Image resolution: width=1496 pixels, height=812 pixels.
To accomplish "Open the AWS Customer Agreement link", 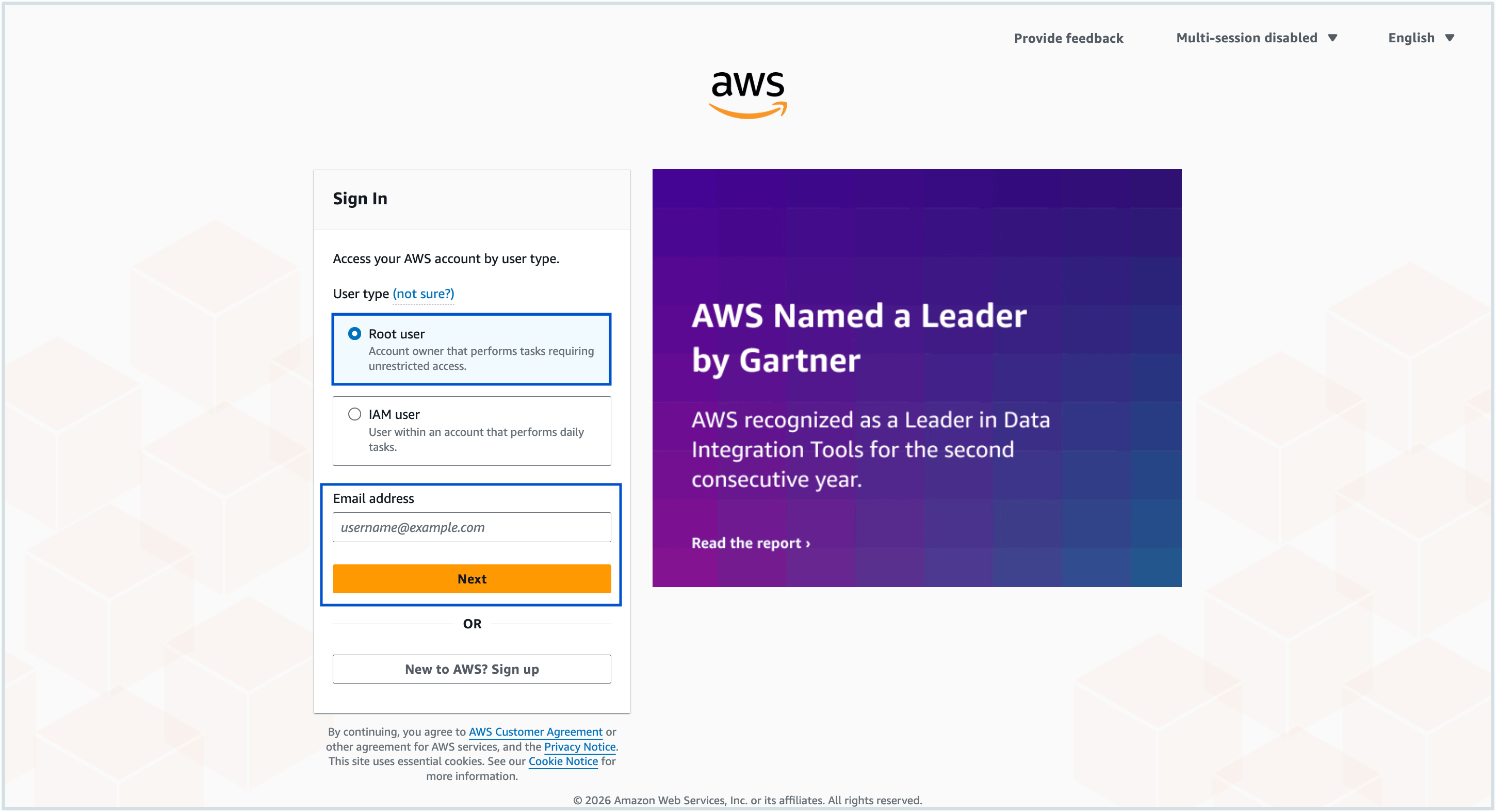I will point(535,732).
